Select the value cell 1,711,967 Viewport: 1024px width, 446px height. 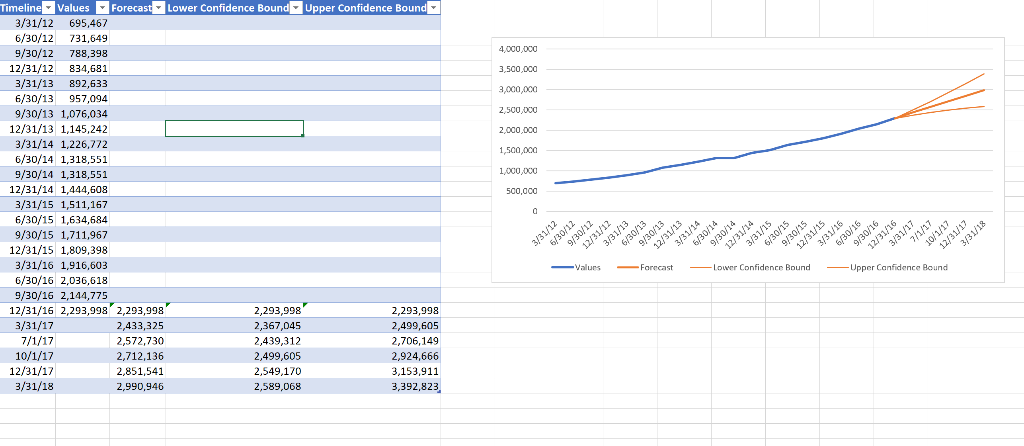click(x=83, y=234)
